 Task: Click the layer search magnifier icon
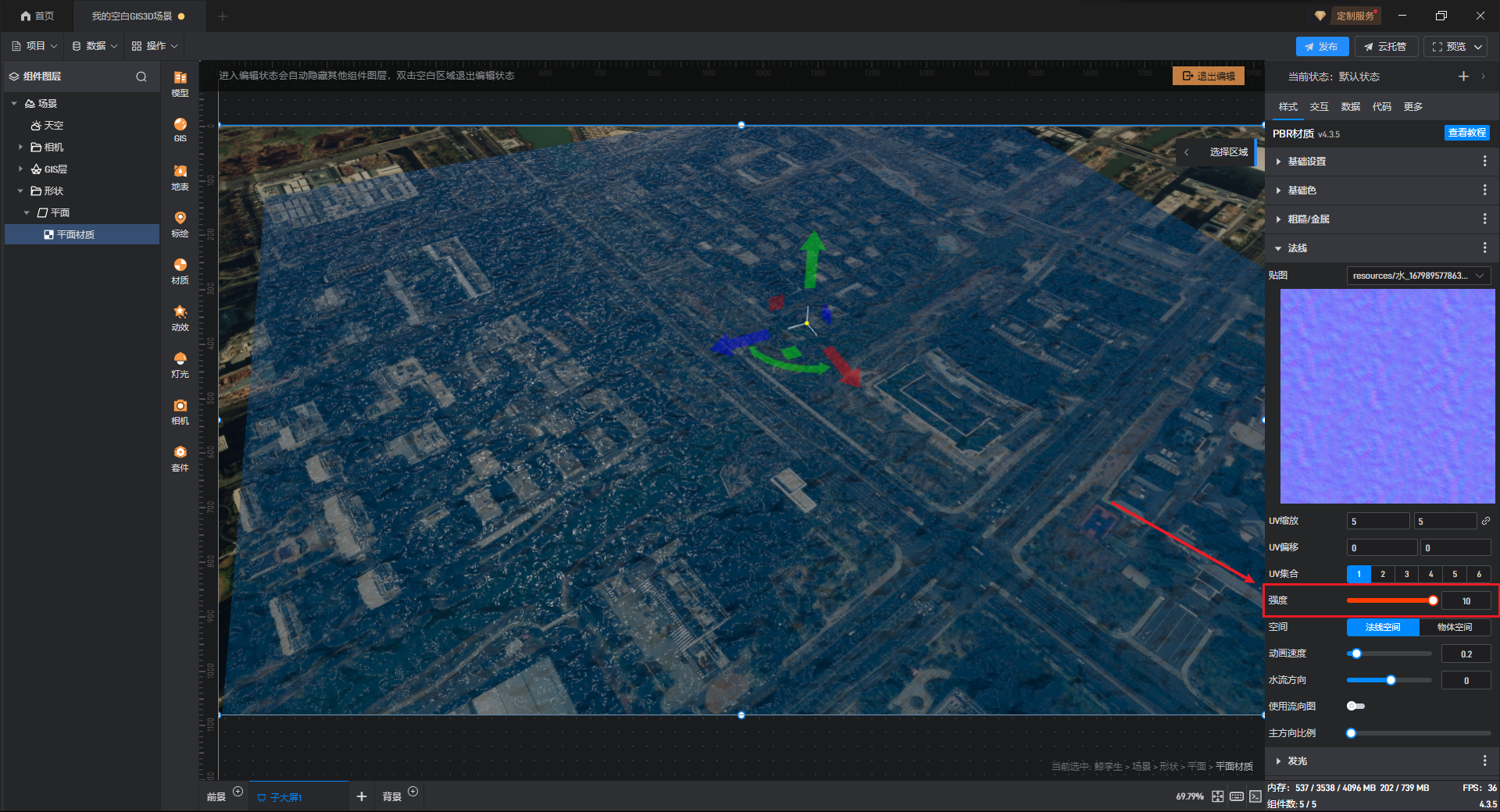point(141,77)
